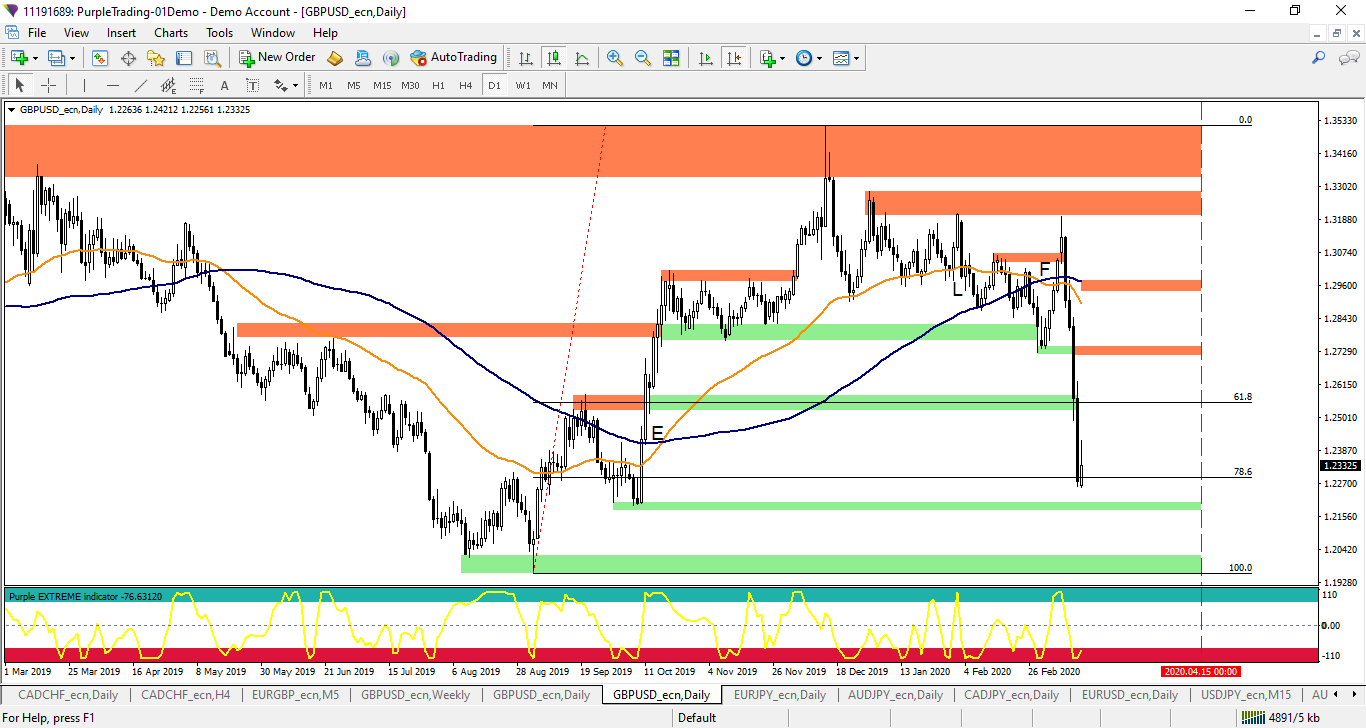Viewport: 1366px width, 728px height.
Task: Toggle the AutoTrading button
Action: 453,58
